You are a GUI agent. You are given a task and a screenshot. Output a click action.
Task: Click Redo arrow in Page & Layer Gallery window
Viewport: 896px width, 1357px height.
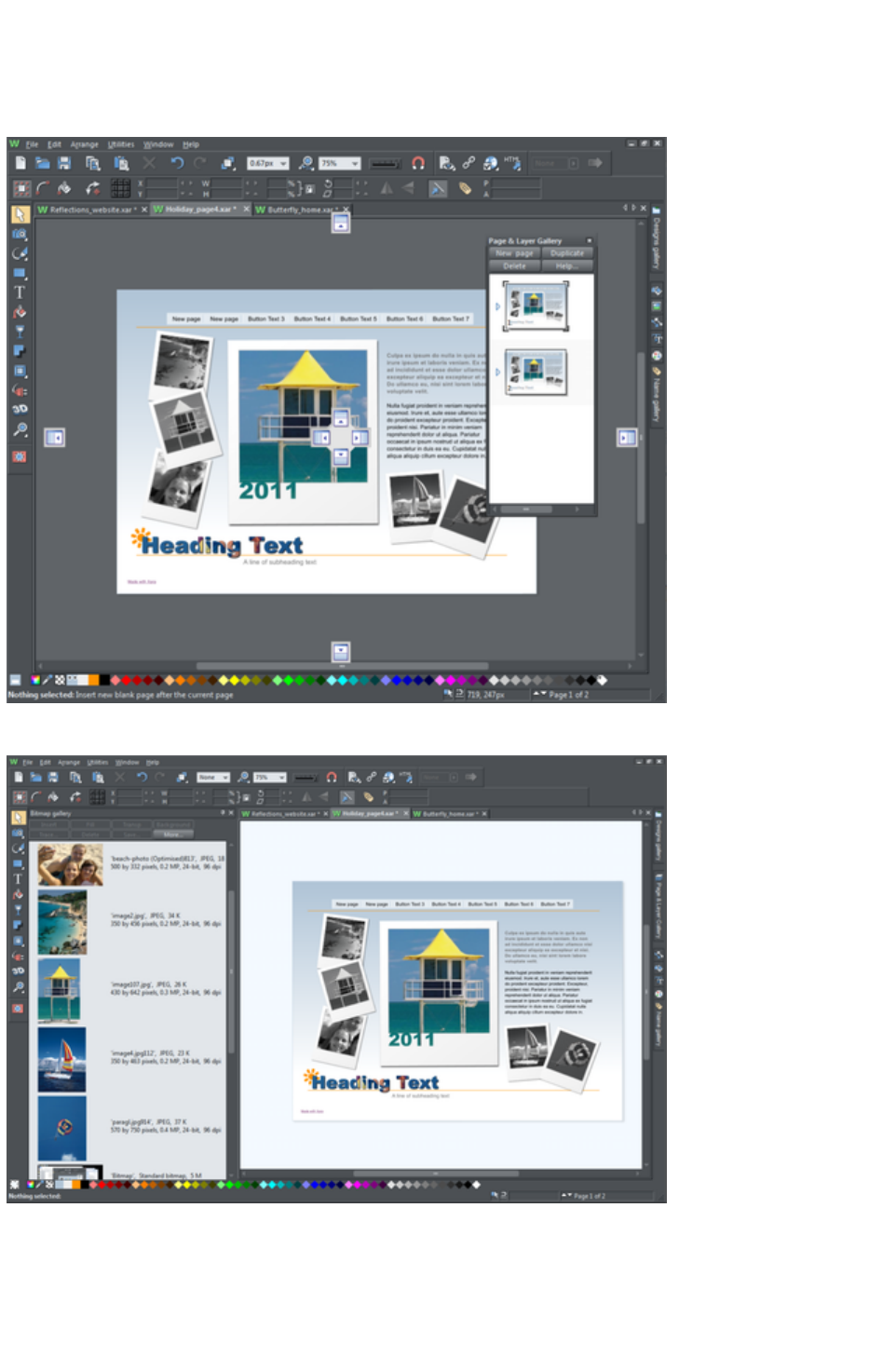coord(199,163)
